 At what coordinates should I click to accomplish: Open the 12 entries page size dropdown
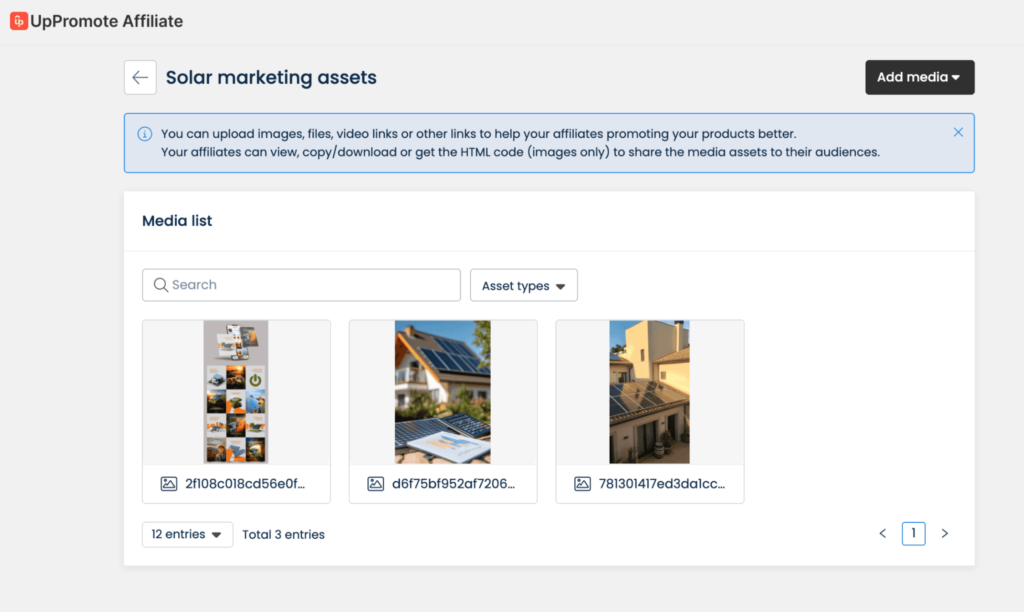pyautogui.click(x=187, y=534)
